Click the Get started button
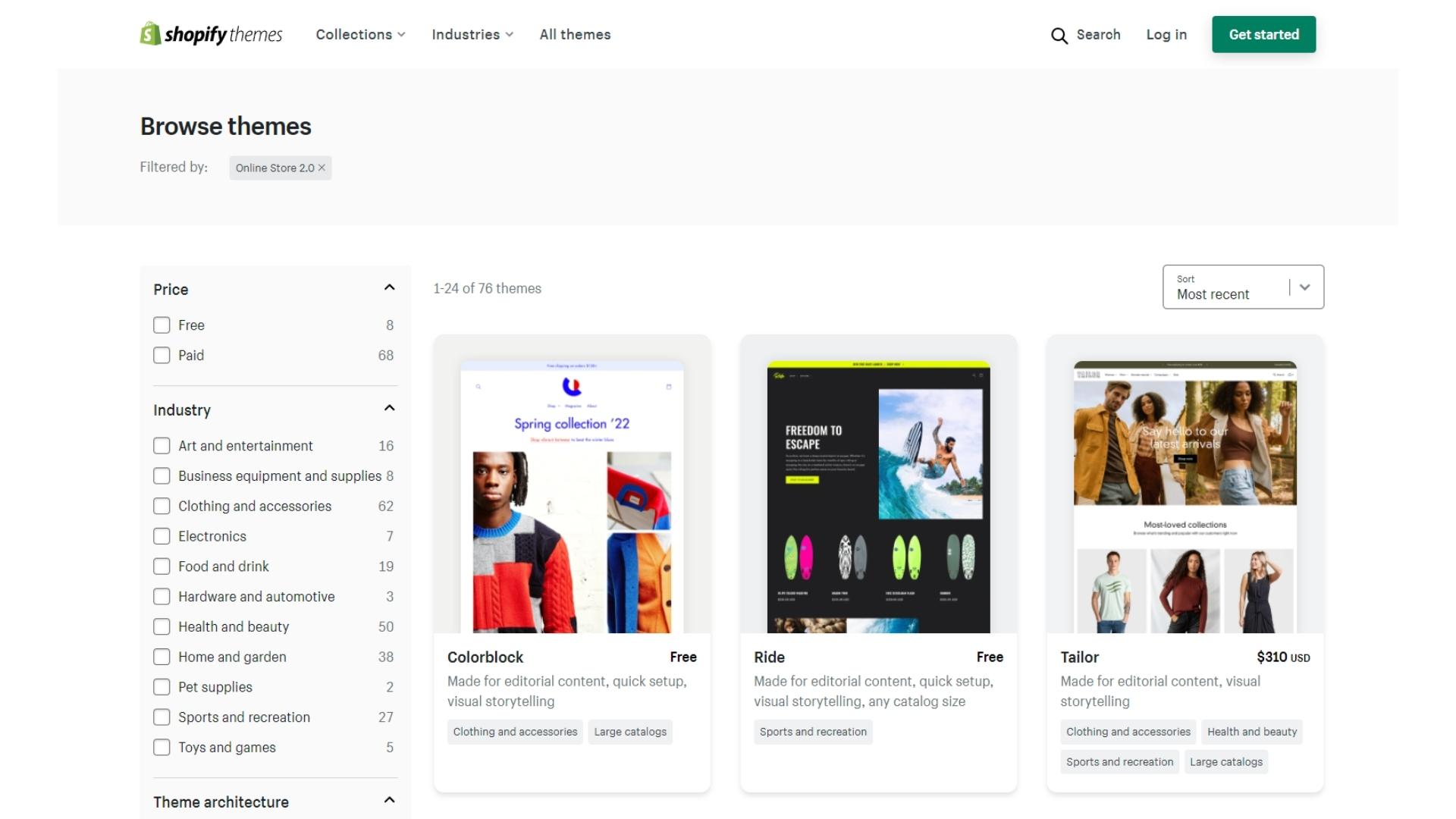This screenshot has width=1456, height=819. [1263, 34]
